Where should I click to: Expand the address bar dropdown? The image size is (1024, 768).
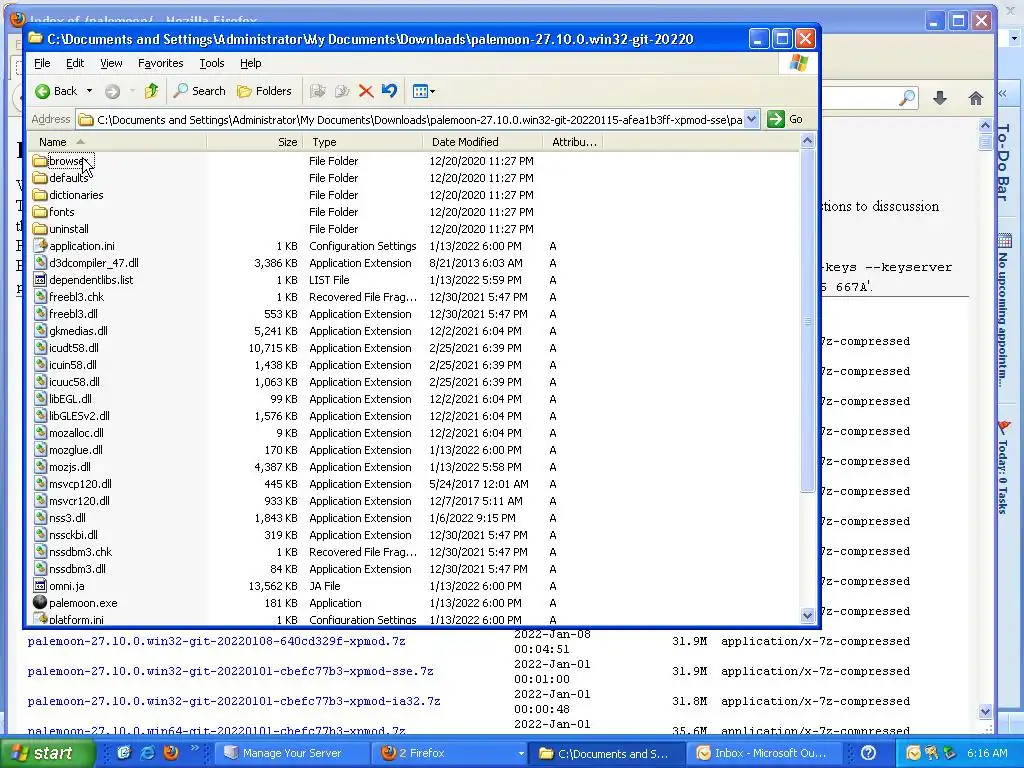point(752,120)
